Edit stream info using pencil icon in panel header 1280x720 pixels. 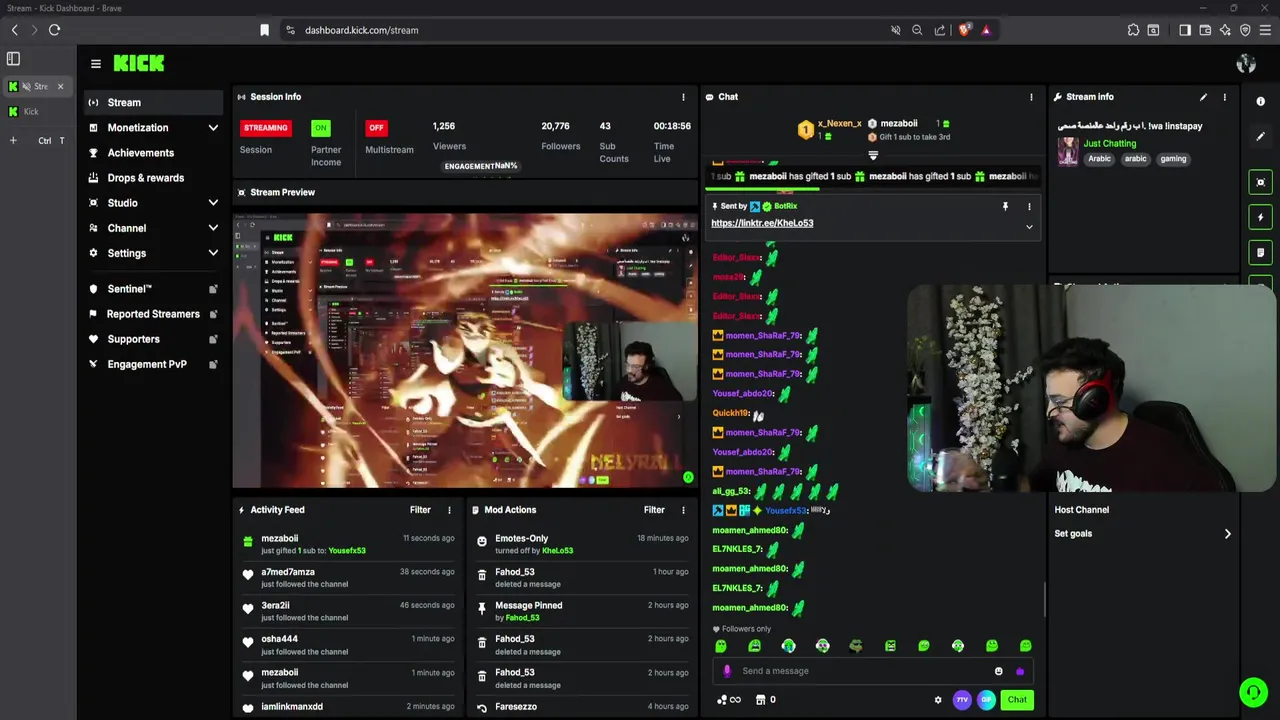1203,97
